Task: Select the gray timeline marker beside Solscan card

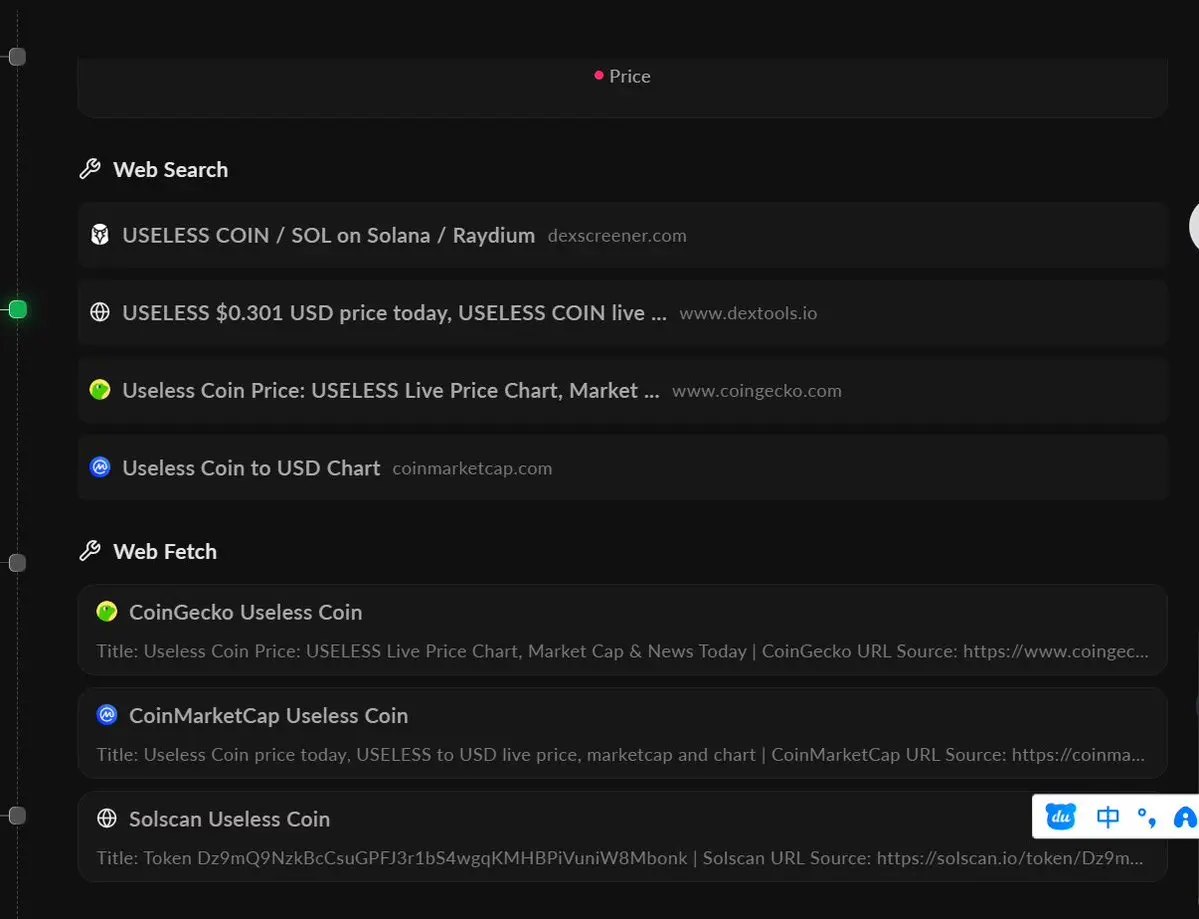Action: (17, 815)
